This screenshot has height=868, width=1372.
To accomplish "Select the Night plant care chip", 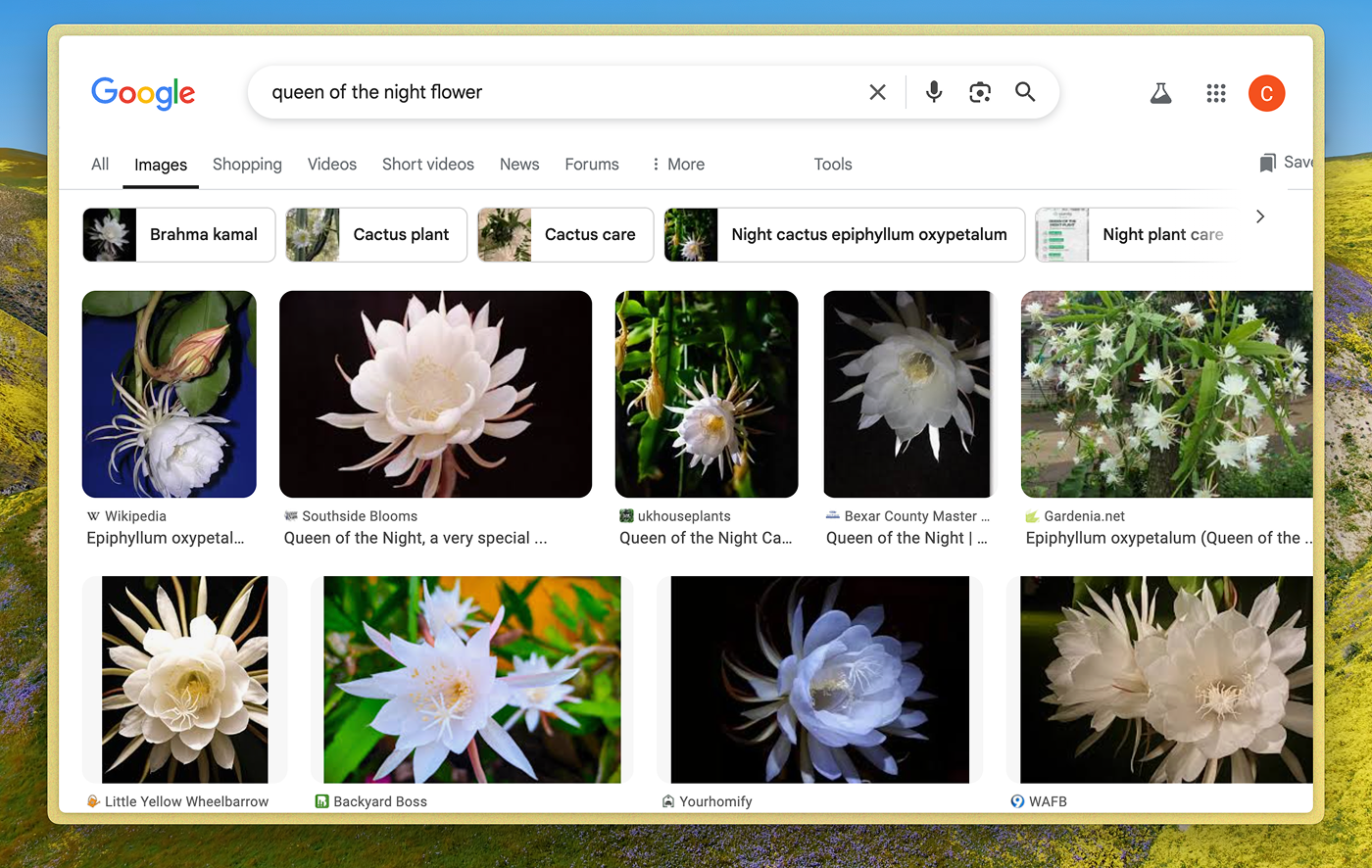I will (1135, 234).
